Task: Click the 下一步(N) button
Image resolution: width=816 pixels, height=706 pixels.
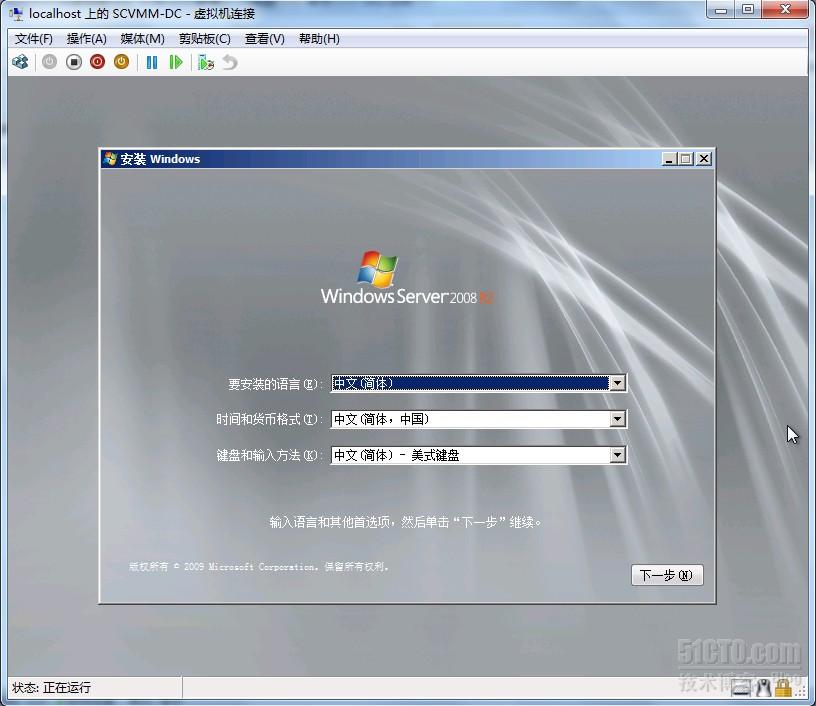Action: [667, 575]
